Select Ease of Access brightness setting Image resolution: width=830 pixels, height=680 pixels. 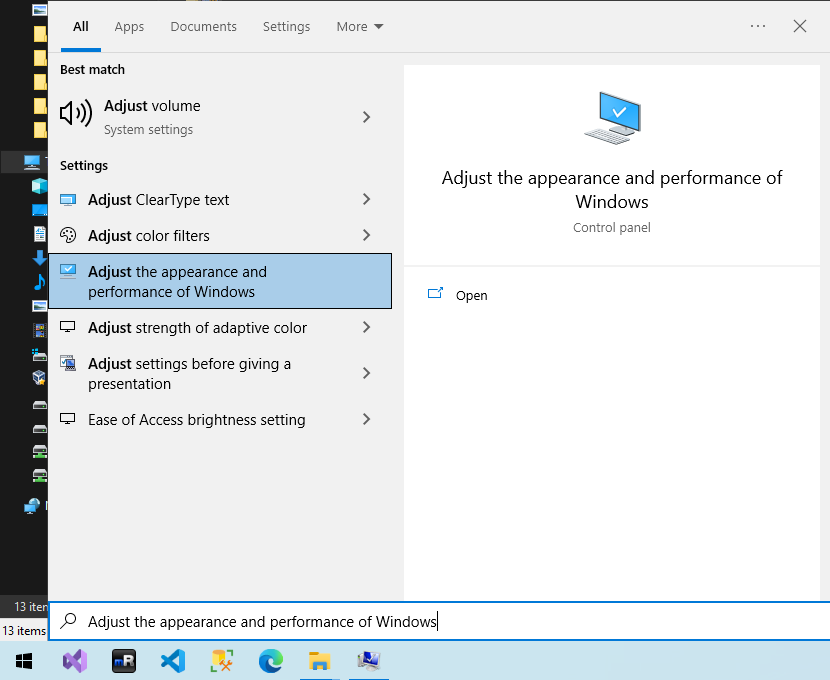(x=196, y=420)
